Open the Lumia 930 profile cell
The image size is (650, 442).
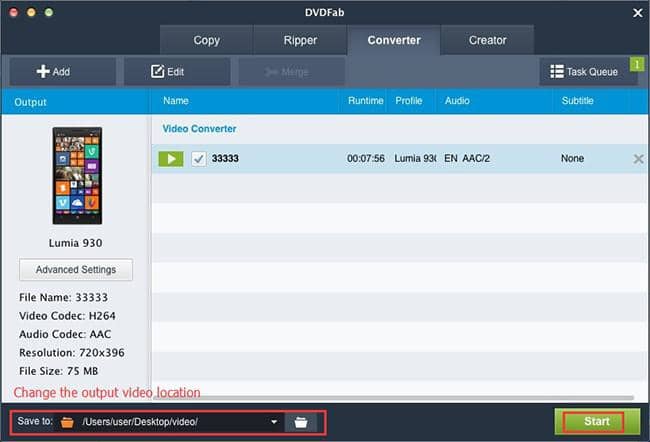pos(415,158)
